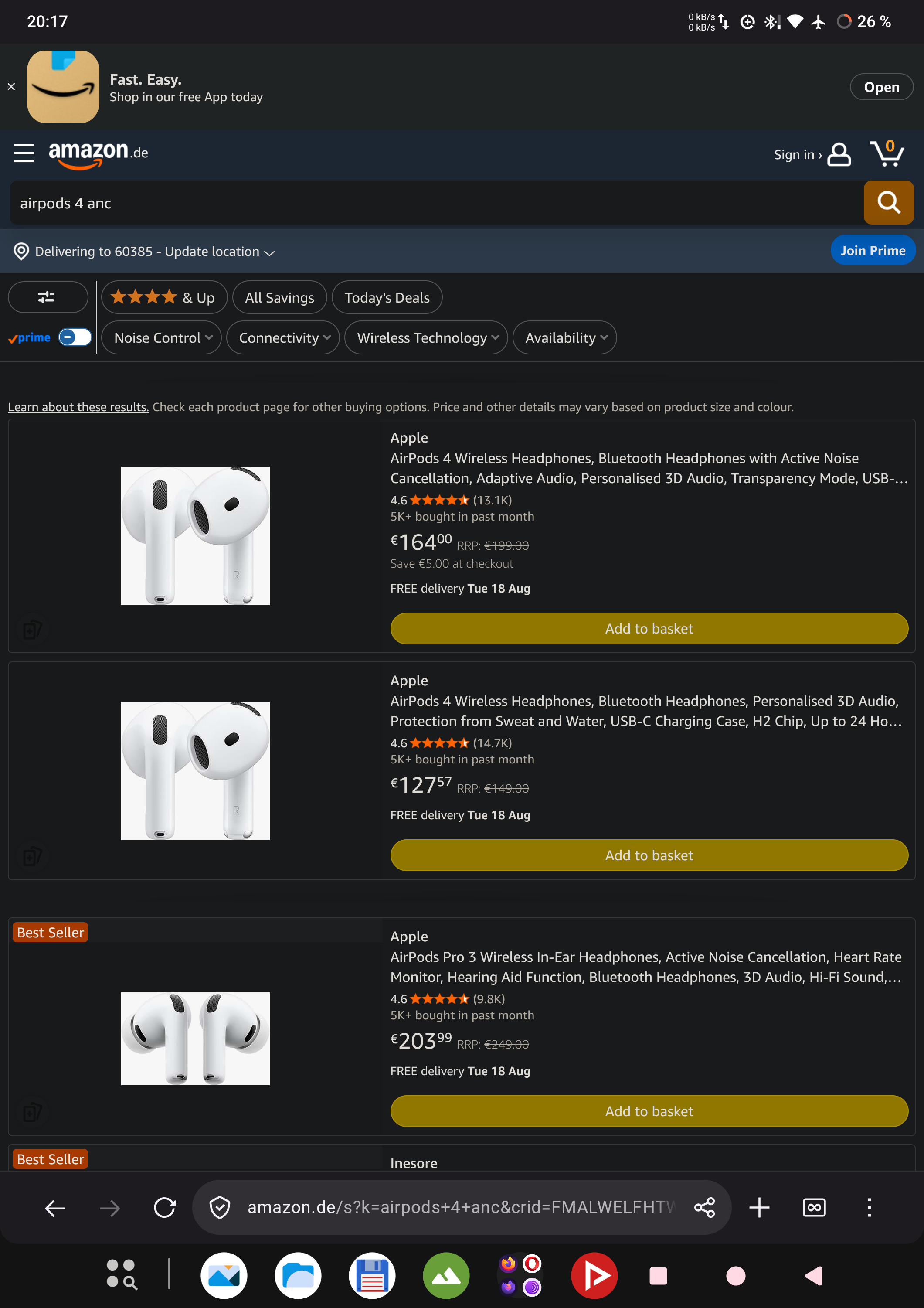Add AirPods Pro 3 to basket
Screen dimensions: 924x1308
point(649,1111)
